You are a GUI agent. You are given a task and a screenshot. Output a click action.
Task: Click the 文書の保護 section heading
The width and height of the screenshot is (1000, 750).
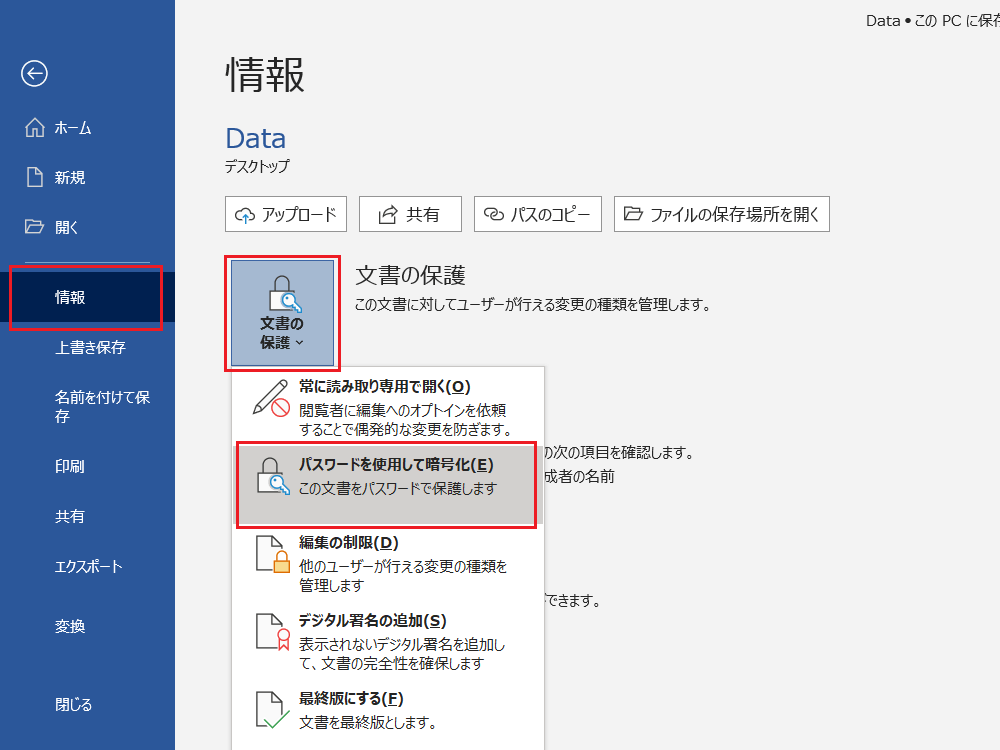pos(410,275)
